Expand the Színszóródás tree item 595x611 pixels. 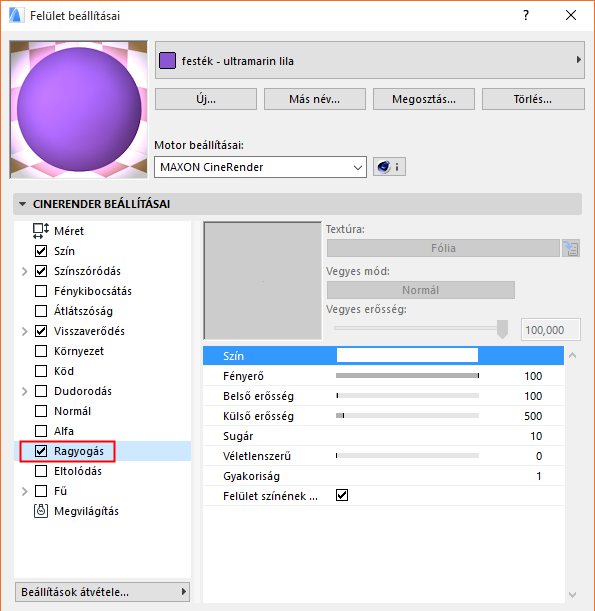coord(25,271)
